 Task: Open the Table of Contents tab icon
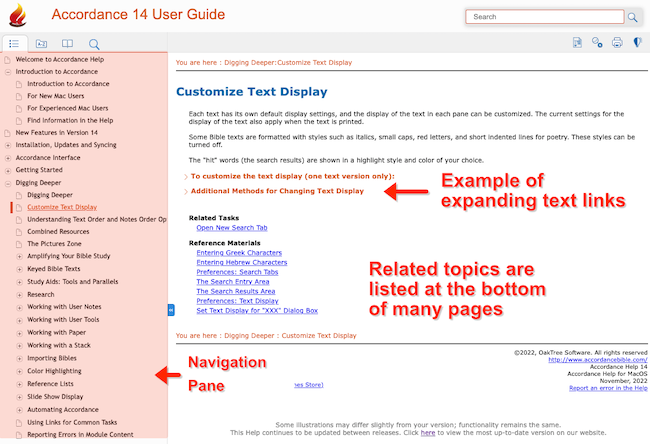pyautogui.click(x=15, y=44)
